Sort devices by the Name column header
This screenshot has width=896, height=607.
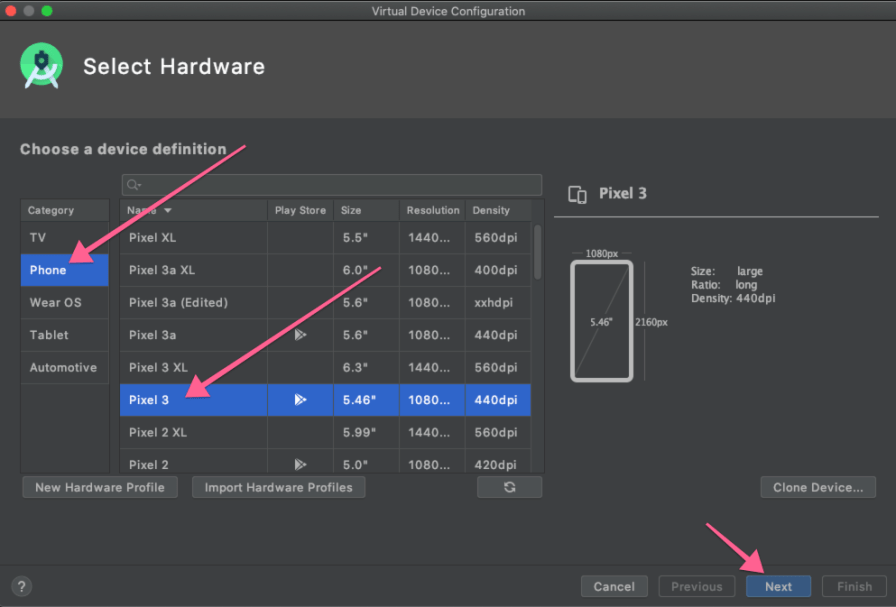click(150, 210)
